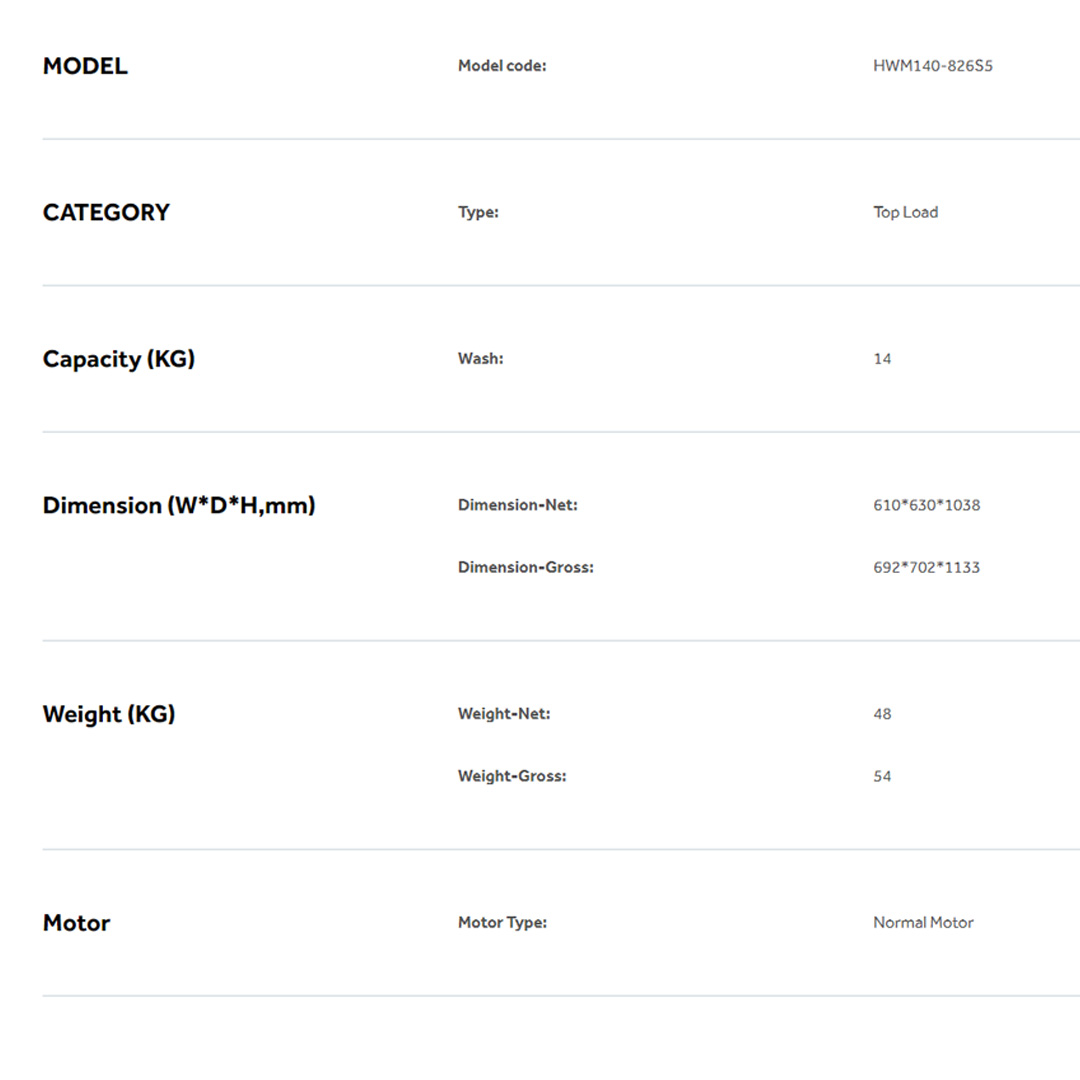Select the Weight-Gross label
The height and width of the screenshot is (1080, 1080).
click(x=512, y=776)
